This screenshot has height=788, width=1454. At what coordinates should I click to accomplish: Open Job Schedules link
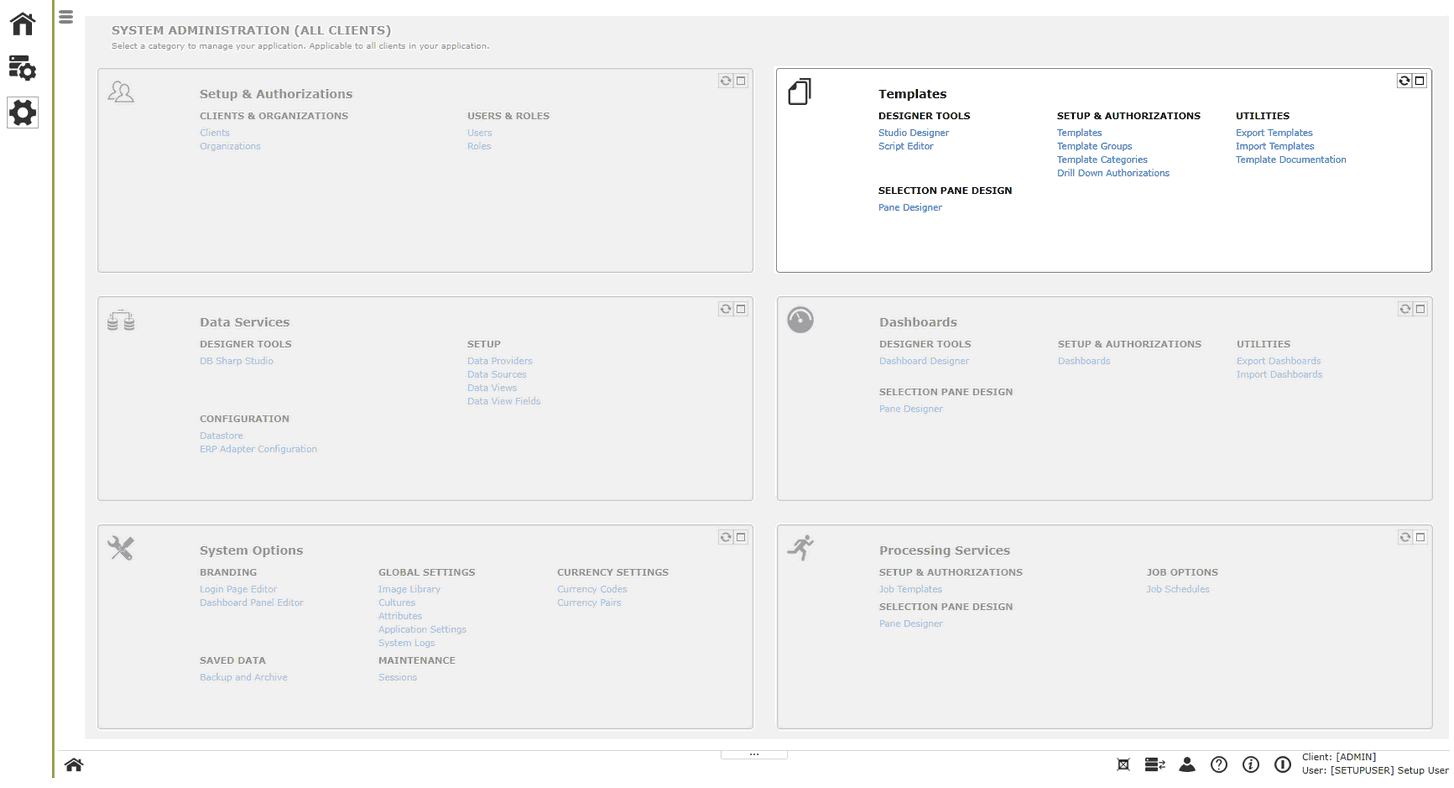(x=1178, y=589)
